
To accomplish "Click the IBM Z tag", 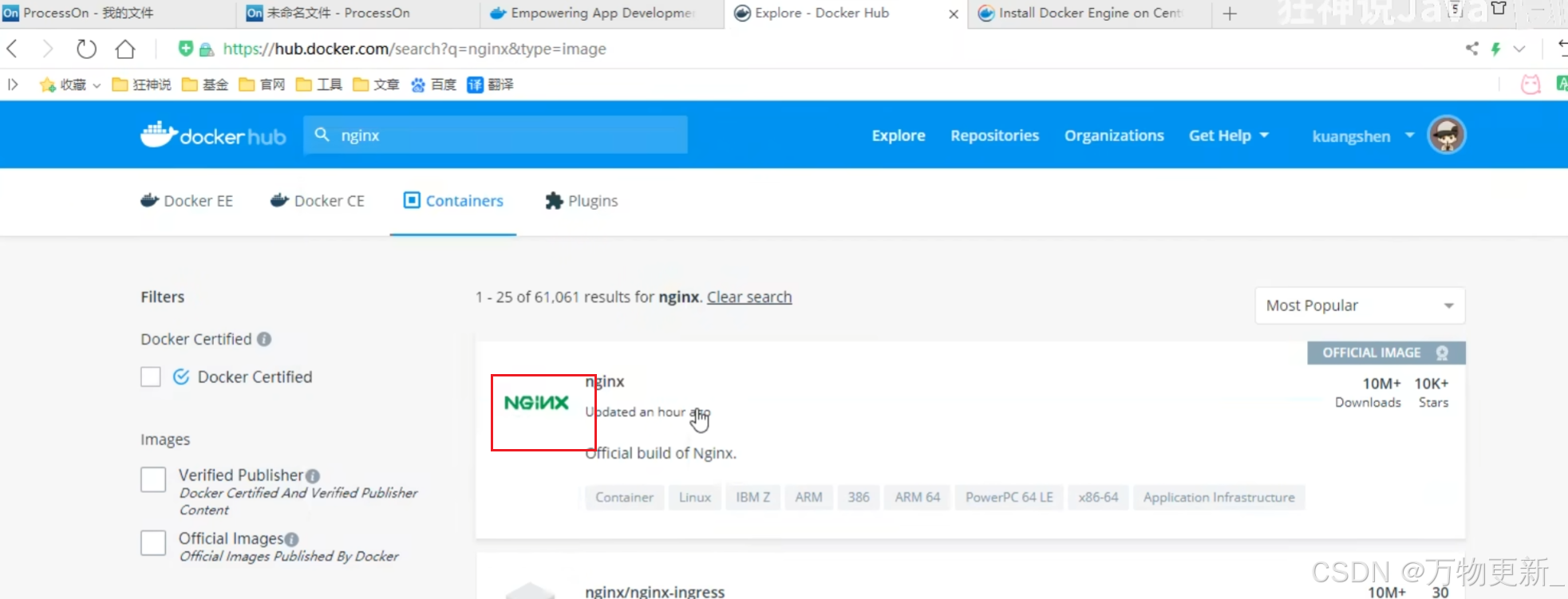I will (x=753, y=497).
